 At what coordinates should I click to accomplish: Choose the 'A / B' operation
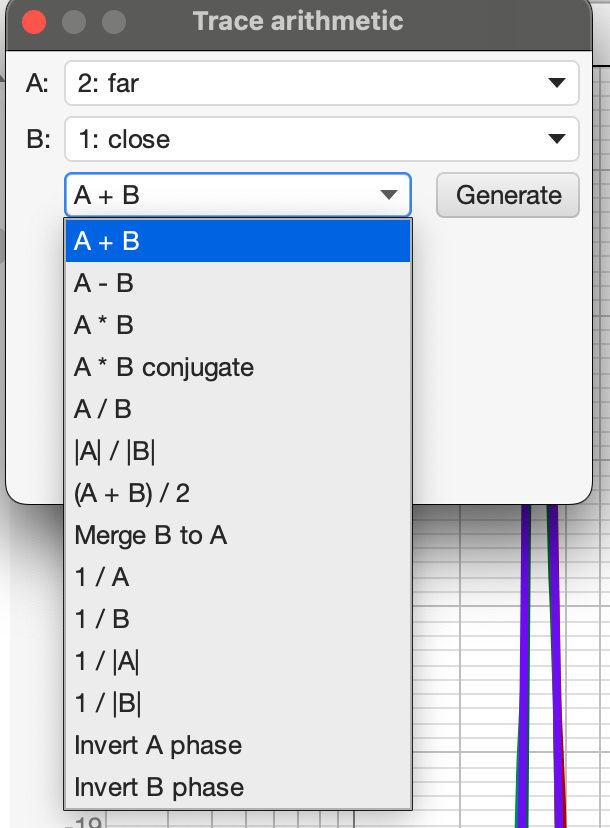pos(238,409)
